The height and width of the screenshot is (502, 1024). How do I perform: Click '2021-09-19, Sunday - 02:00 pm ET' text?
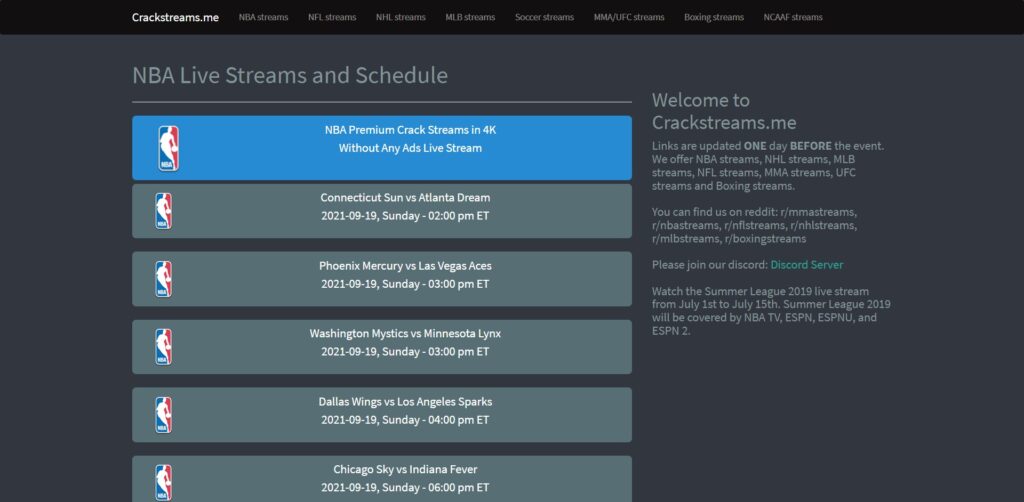coord(405,216)
